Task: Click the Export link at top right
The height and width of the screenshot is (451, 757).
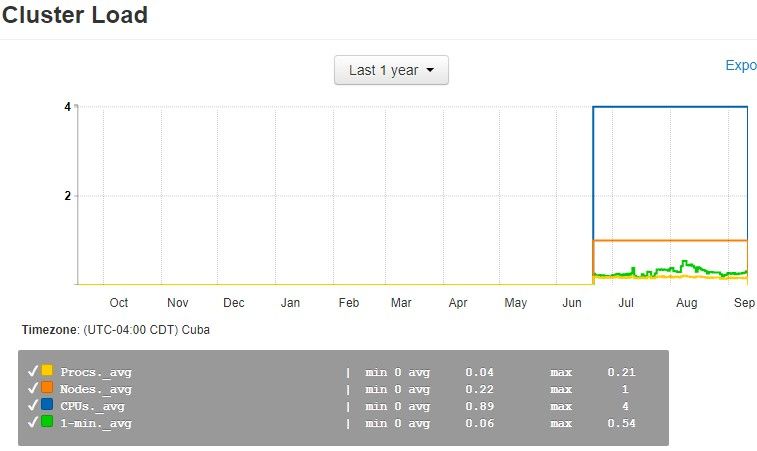Action: (740, 65)
